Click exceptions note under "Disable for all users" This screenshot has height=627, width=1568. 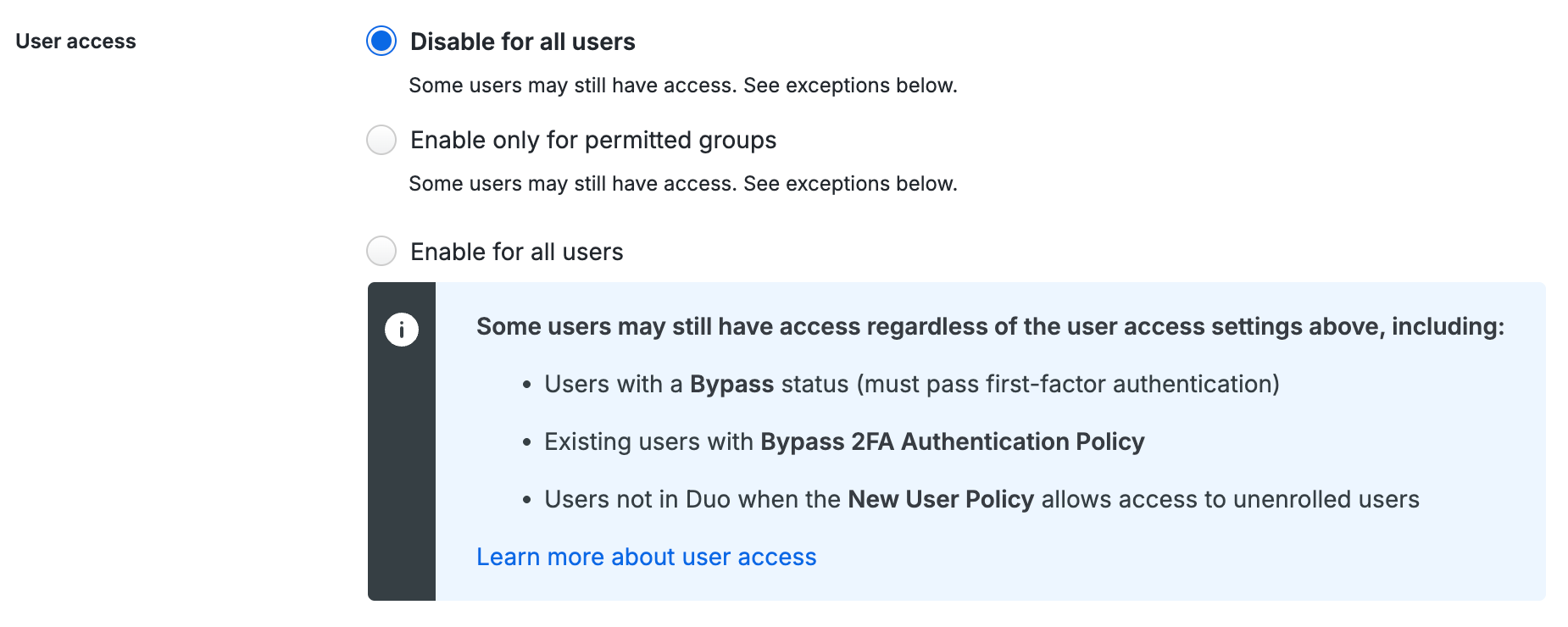683,85
